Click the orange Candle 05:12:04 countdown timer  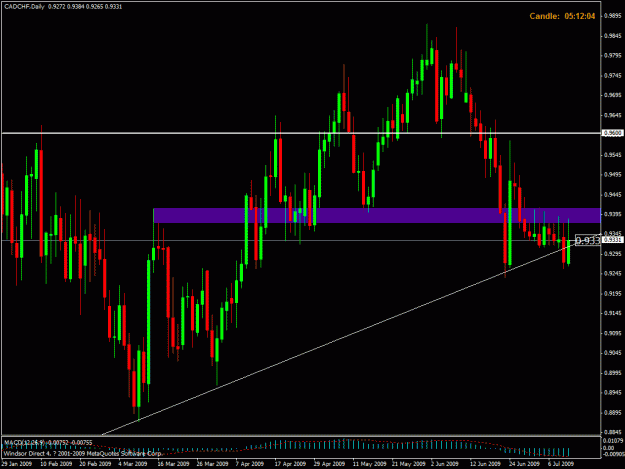pos(562,16)
